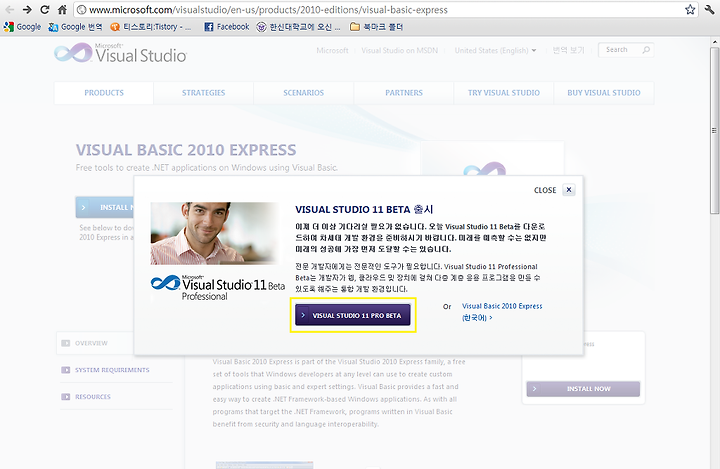Open the PARTNERS menu tab

(x=404, y=93)
